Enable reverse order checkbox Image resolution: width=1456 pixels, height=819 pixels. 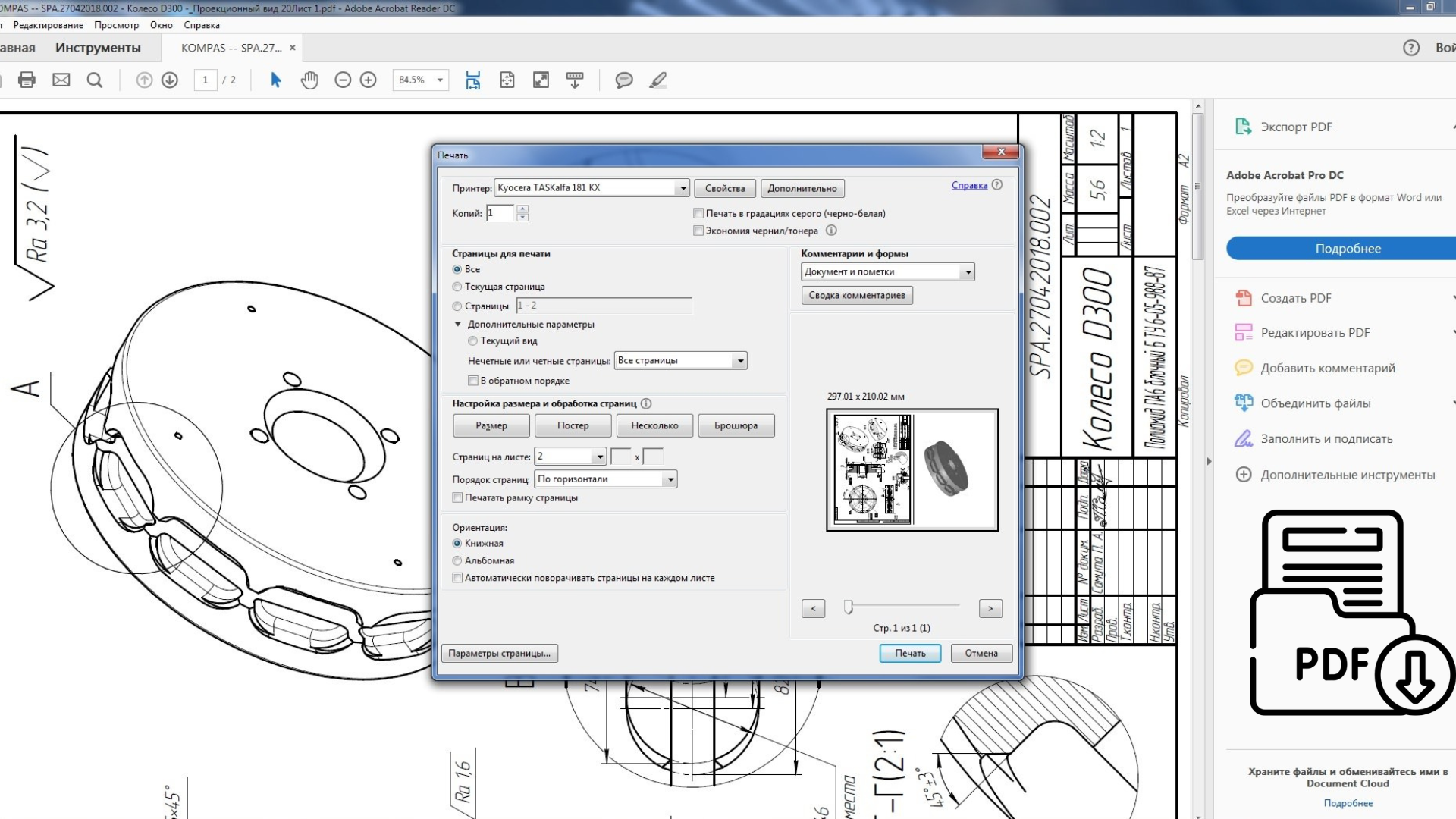click(x=473, y=381)
